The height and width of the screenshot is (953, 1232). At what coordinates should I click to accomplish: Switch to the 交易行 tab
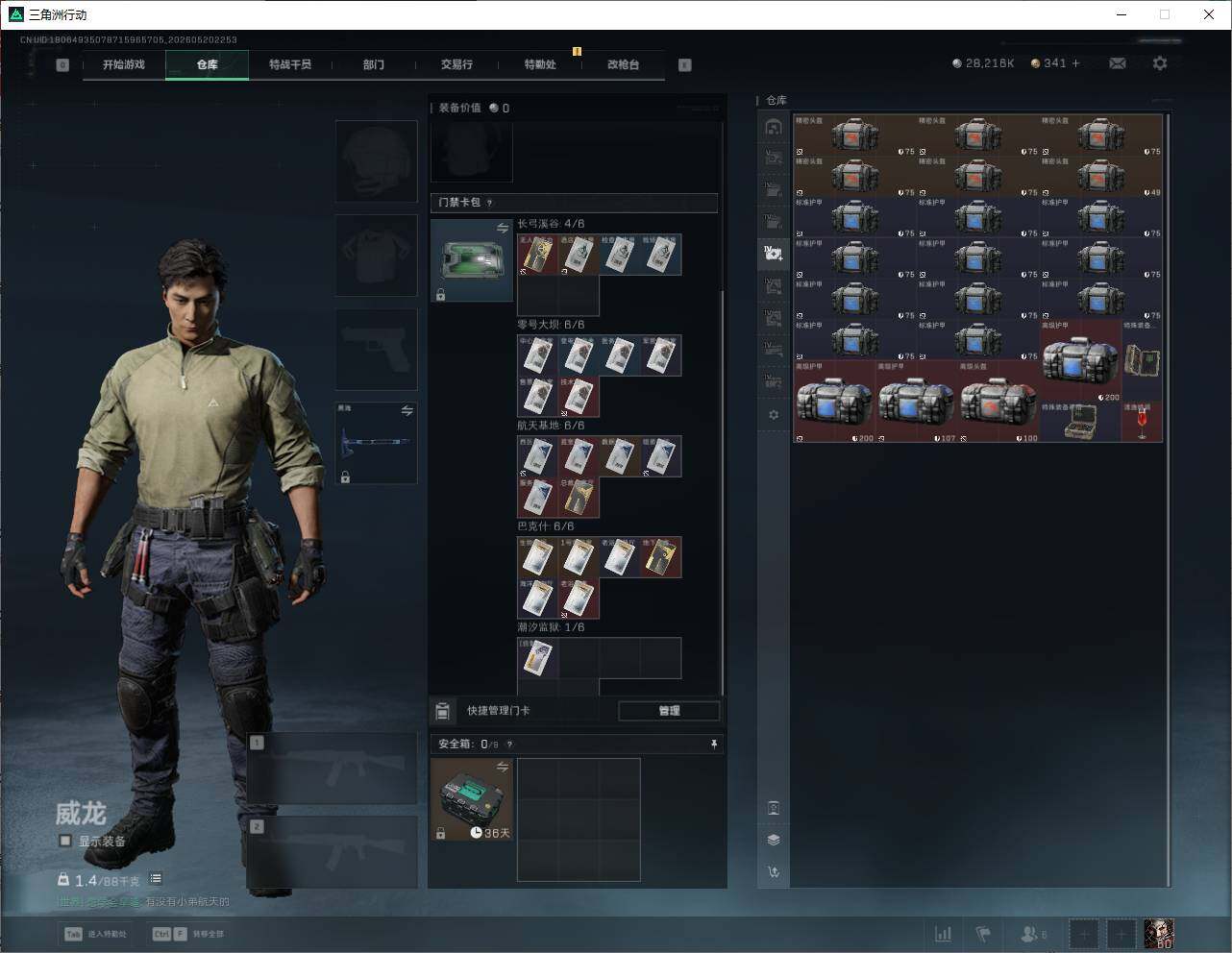tap(456, 64)
